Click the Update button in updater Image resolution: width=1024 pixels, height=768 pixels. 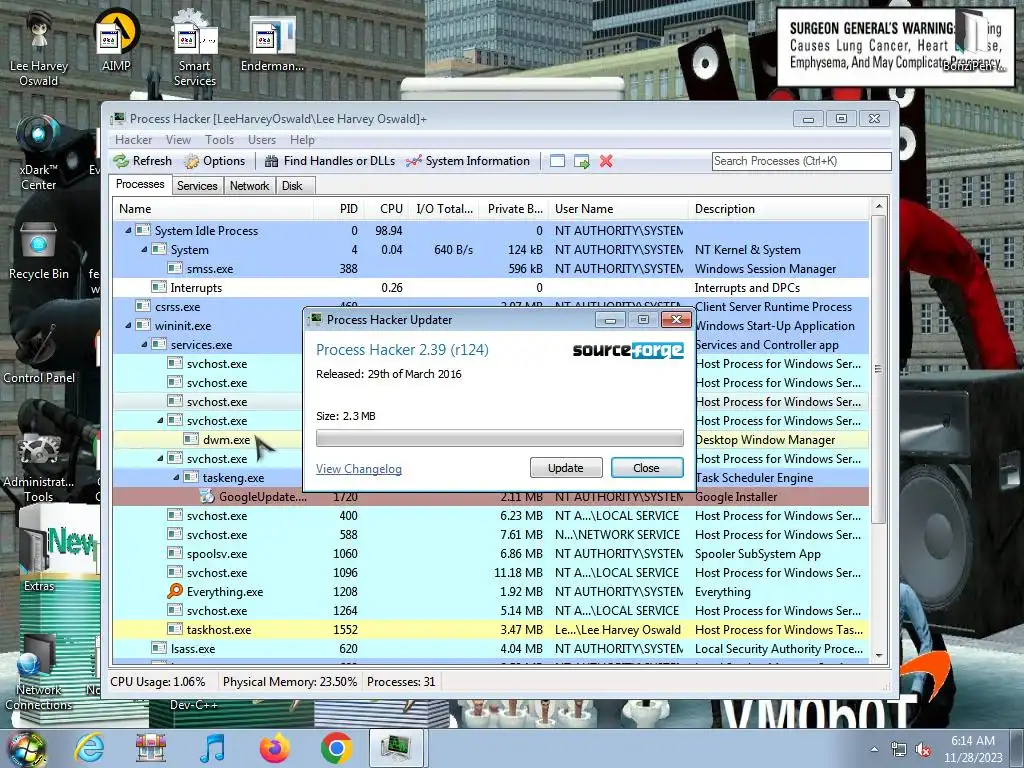[566, 468]
